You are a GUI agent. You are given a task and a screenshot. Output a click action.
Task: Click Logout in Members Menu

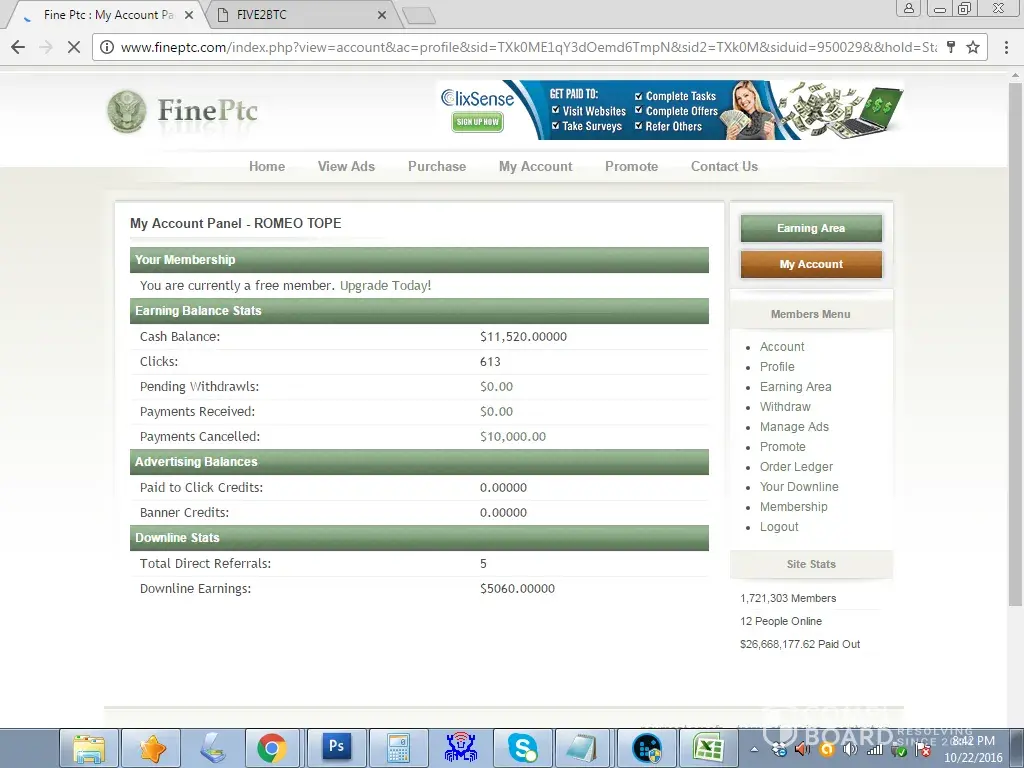tap(779, 527)
